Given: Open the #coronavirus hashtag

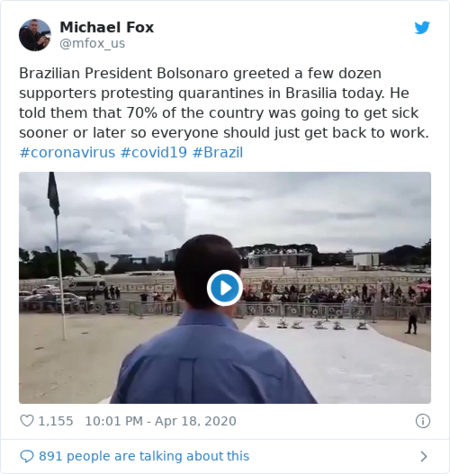Looking at the screenshot, I should click(x=67, y=152).
